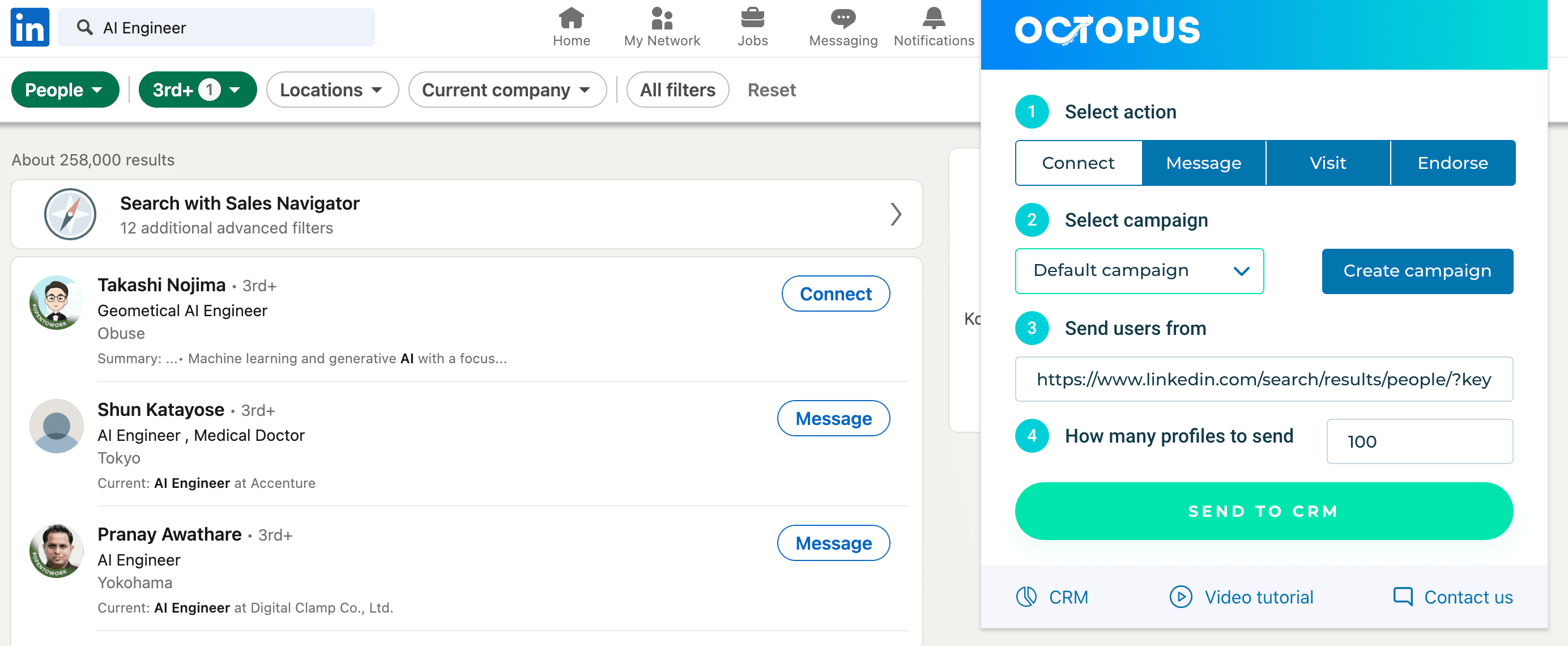Select the Message action tab
Viewport: 1568px width, 646px height.
[1203, 163]
